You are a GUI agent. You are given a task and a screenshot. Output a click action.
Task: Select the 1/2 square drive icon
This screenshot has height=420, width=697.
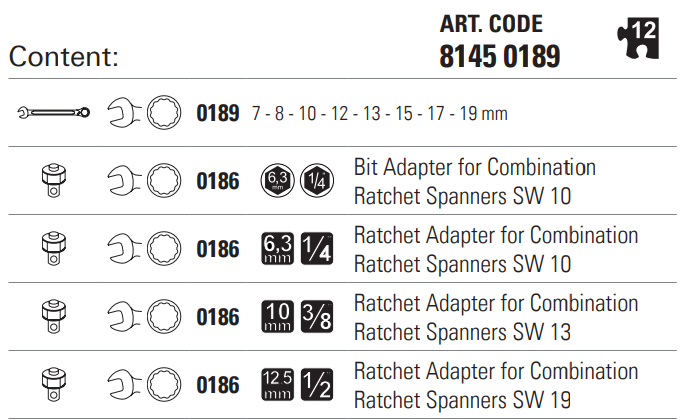point(317,385)
